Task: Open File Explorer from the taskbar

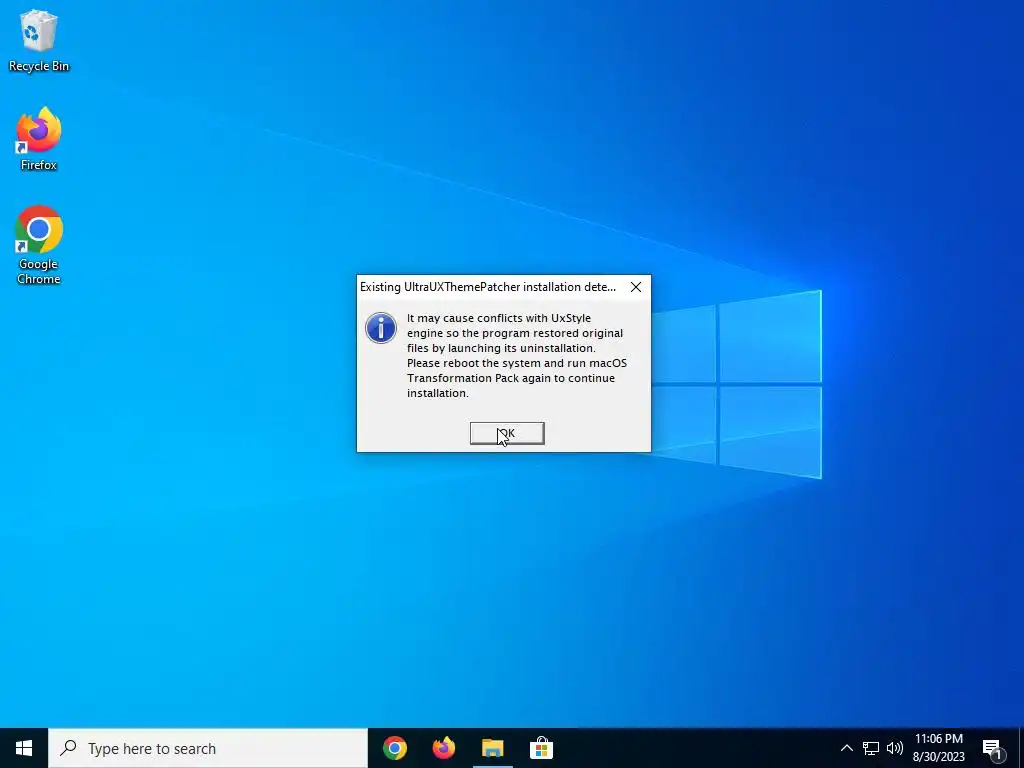Action: tap(492, 748)
